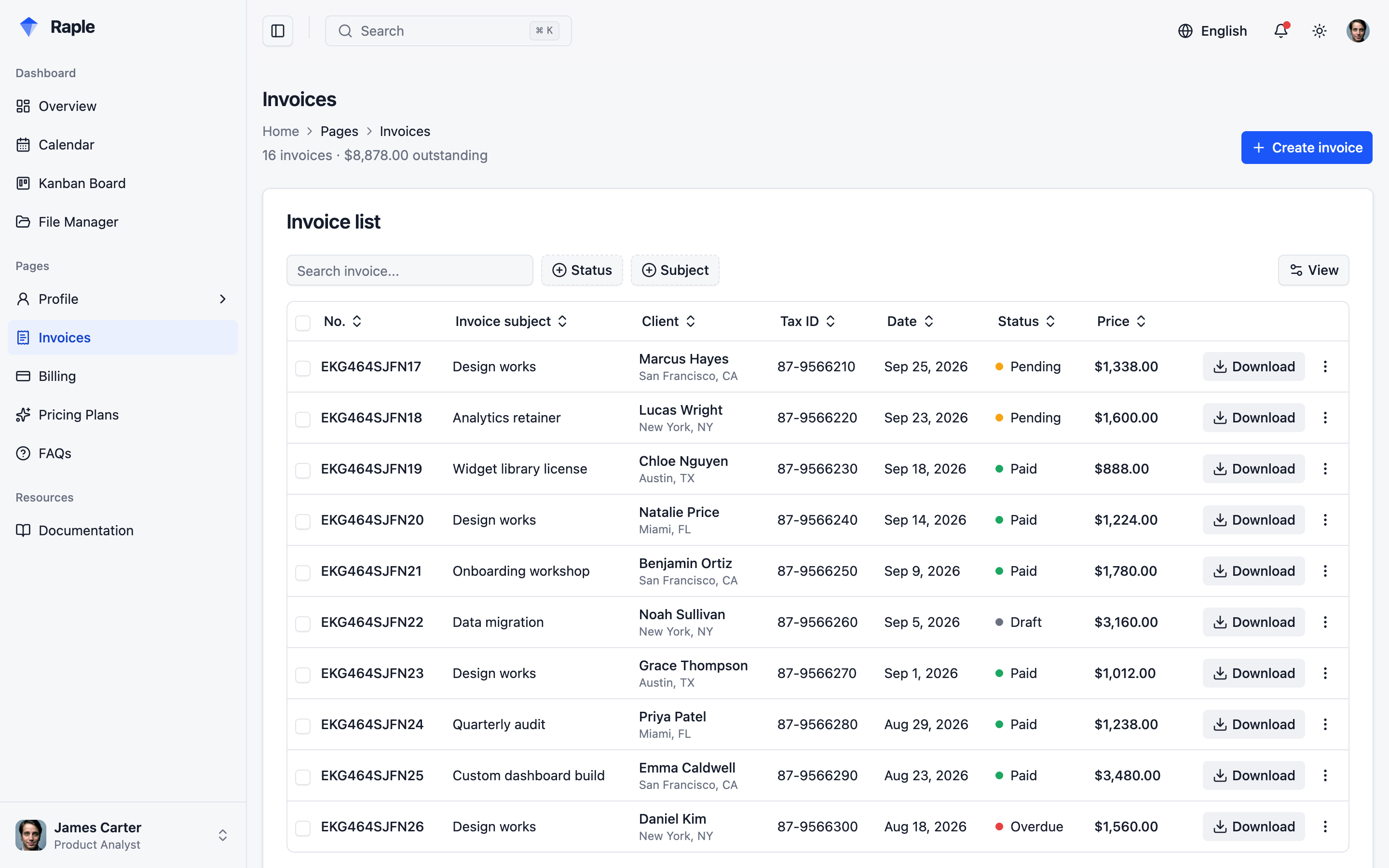The width and height of the screenshot is (1389, 868).
Task: Go to Home breadcrumb link
Action: pyautogui.click(x=281, y=132)
